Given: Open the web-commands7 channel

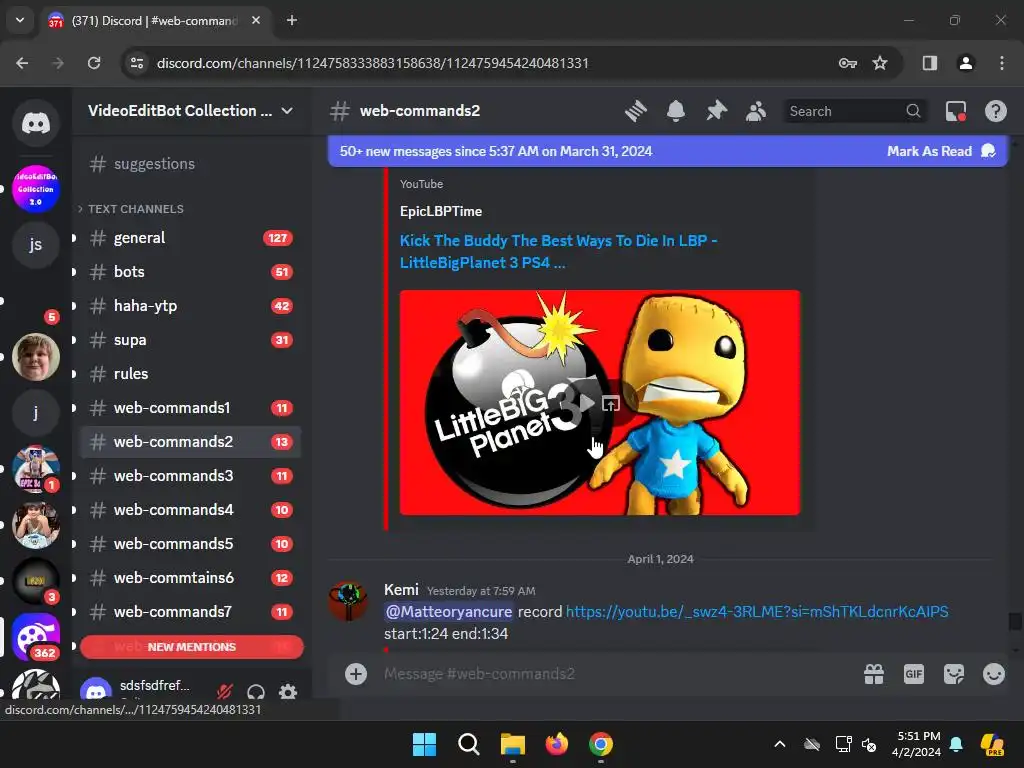Looking at the screenshot, I should 191,611.
